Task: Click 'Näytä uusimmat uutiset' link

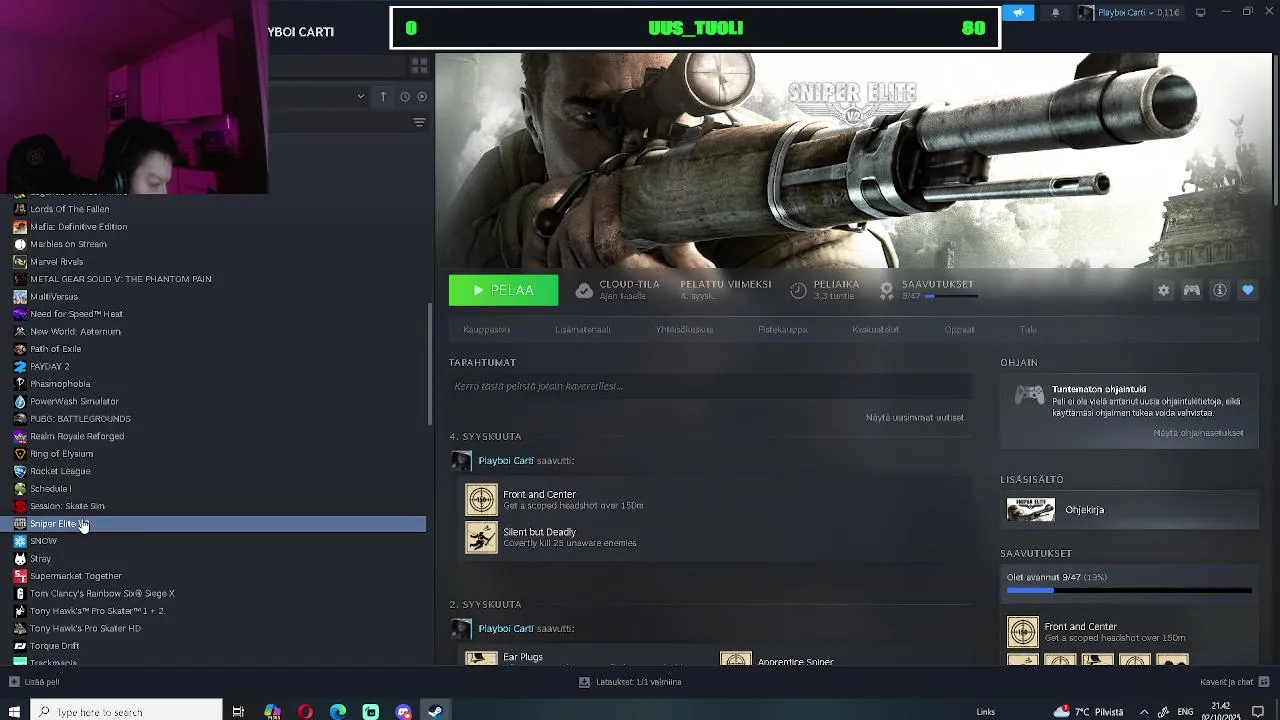Action: pos(914,417)
